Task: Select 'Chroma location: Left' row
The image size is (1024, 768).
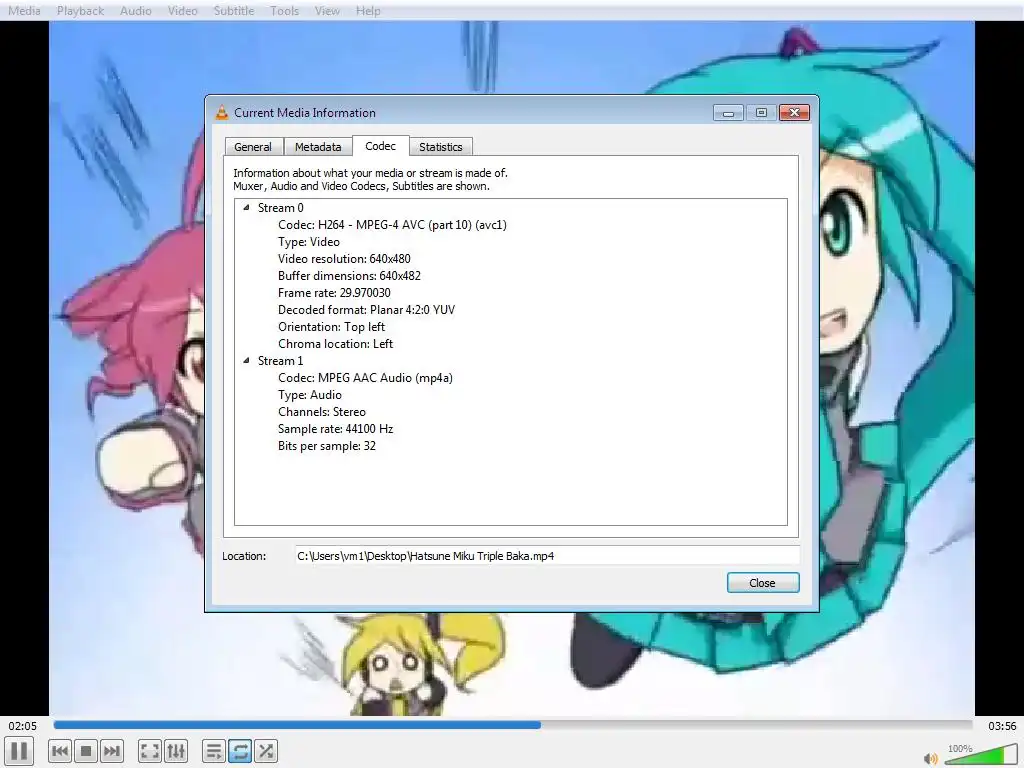Action: point(336,344)
